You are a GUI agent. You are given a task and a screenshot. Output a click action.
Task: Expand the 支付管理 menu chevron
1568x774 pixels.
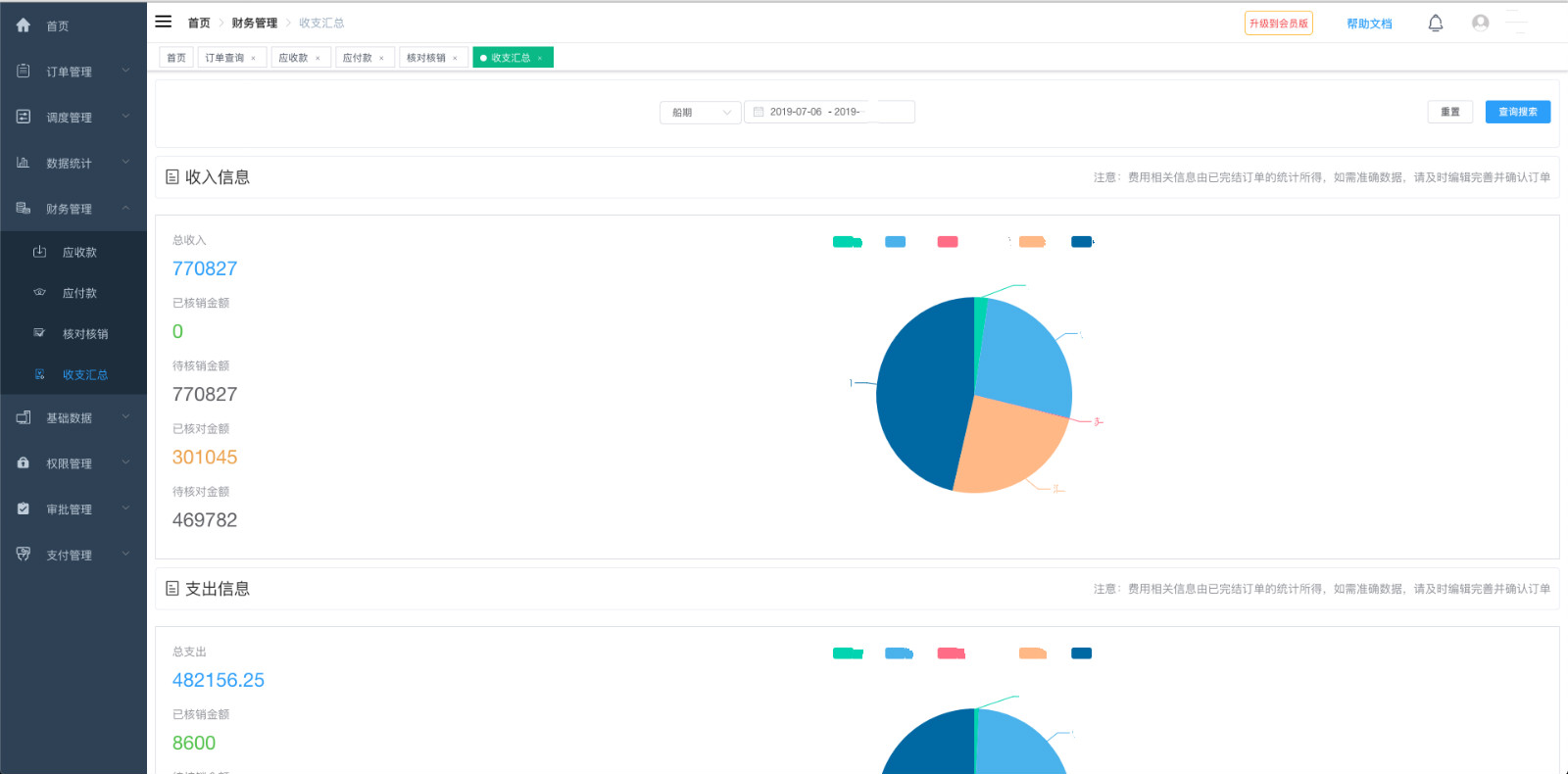point(125,554)
